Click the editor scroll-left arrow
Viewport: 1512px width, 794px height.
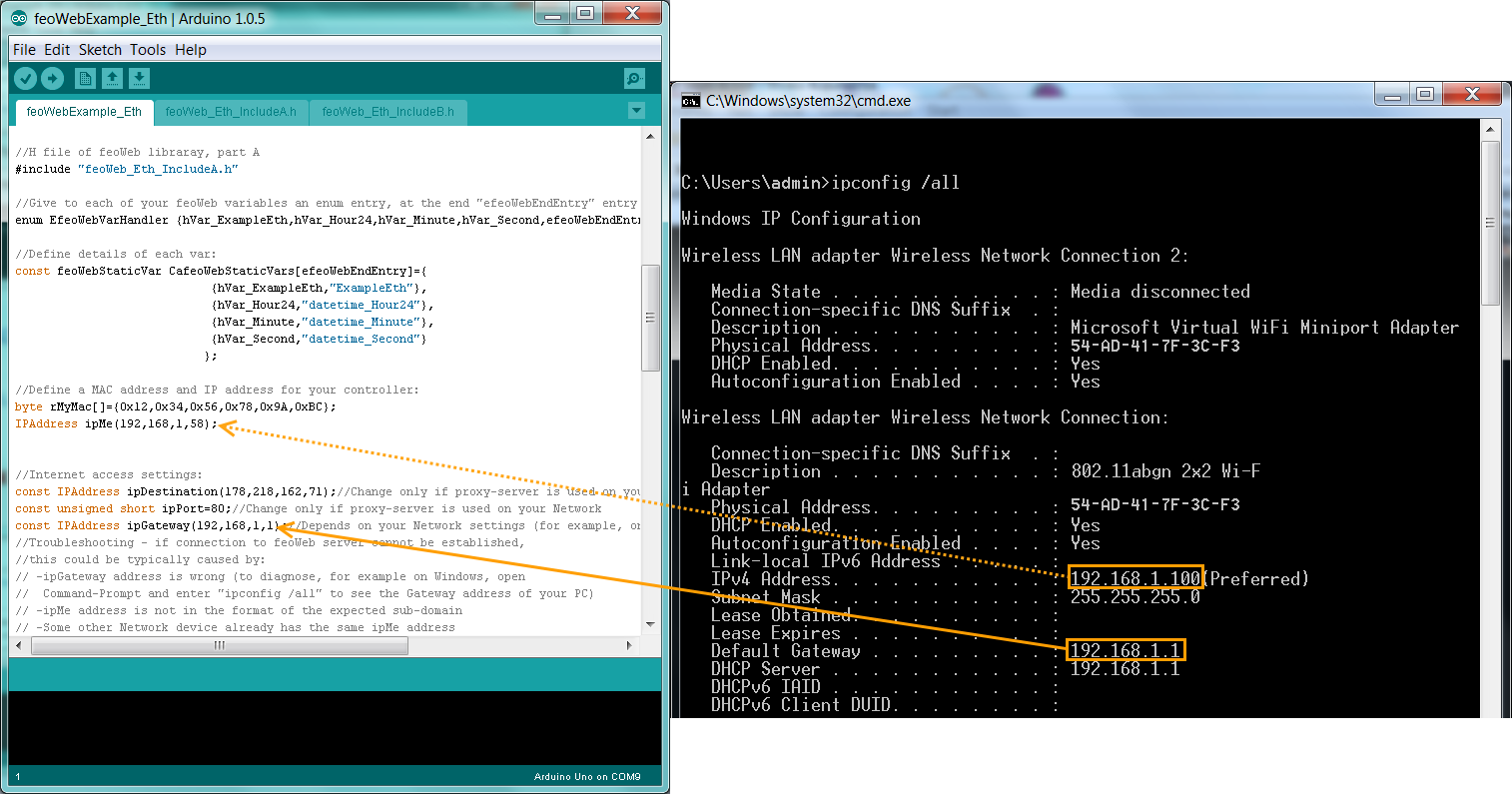click(x=19, y=645)
